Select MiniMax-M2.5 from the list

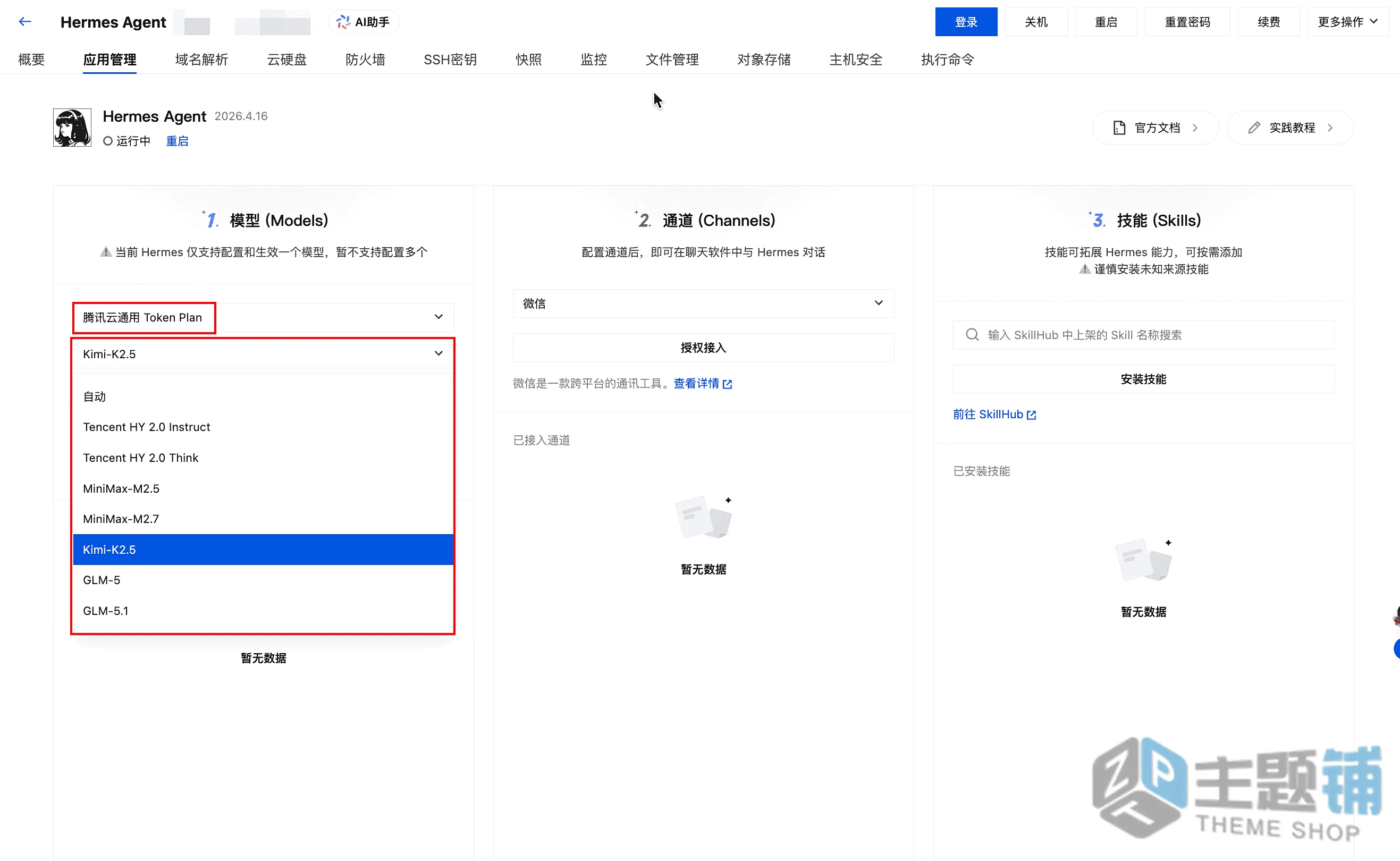pyautogui.click(x=263, y=488)
